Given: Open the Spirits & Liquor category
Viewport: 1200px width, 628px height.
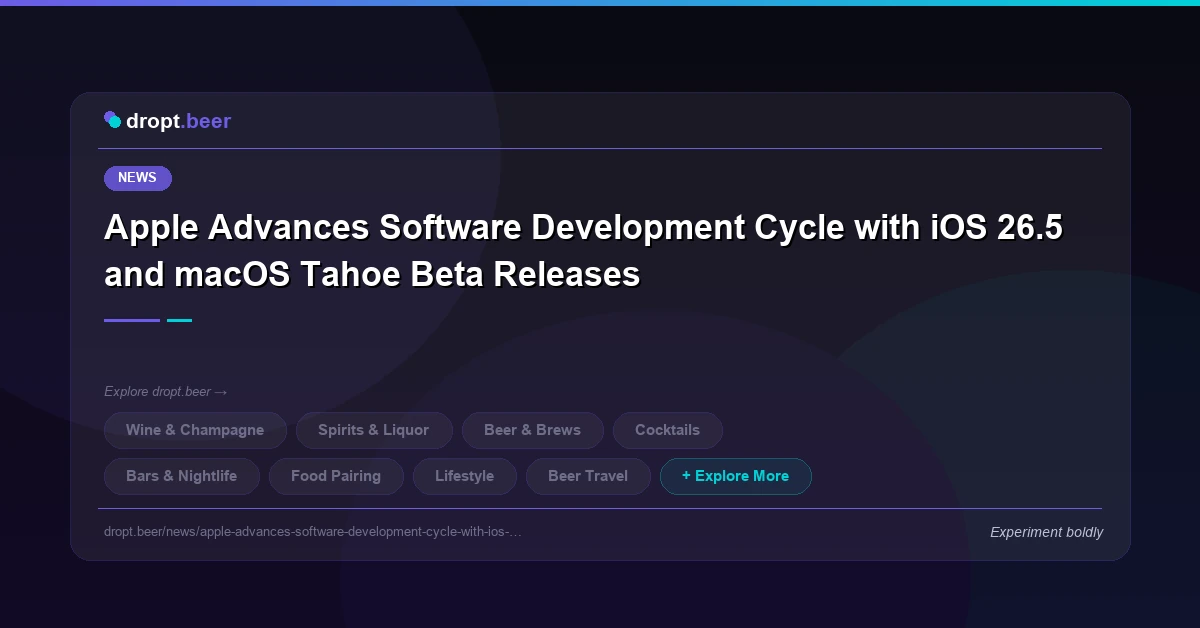Looking at the screenshot, I should (374, 430).
